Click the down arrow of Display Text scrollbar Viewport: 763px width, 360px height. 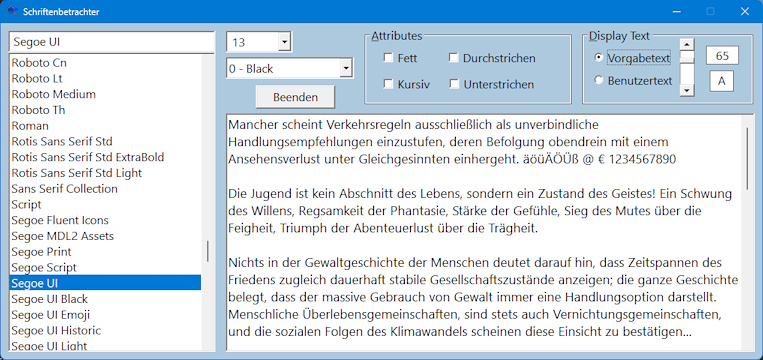(x=687, y=90)
